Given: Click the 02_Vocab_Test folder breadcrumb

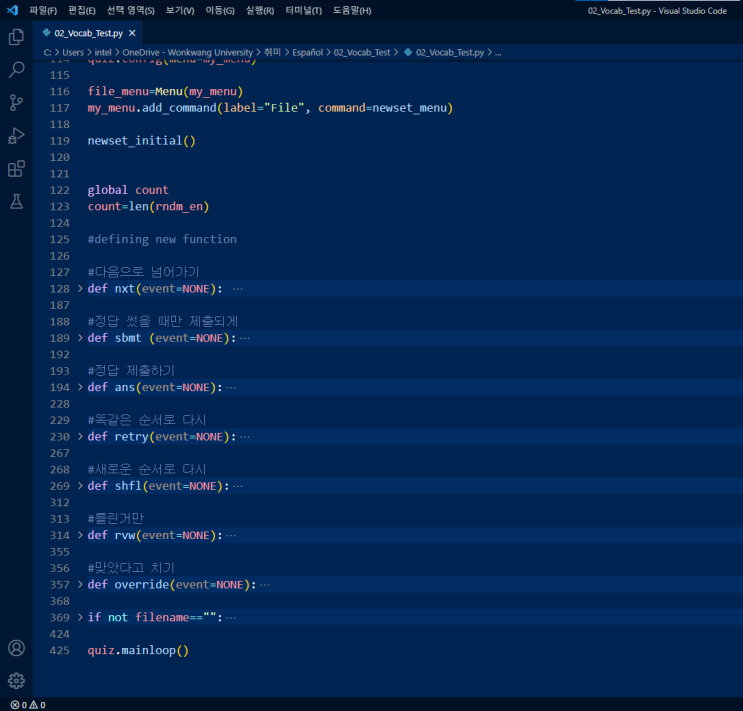Looking at the screenshot, I should 362,53.
